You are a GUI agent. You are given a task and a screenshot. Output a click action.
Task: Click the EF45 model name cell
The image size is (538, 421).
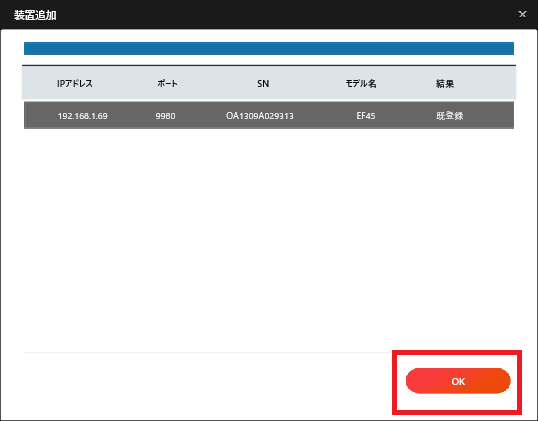tap(366, 116)
